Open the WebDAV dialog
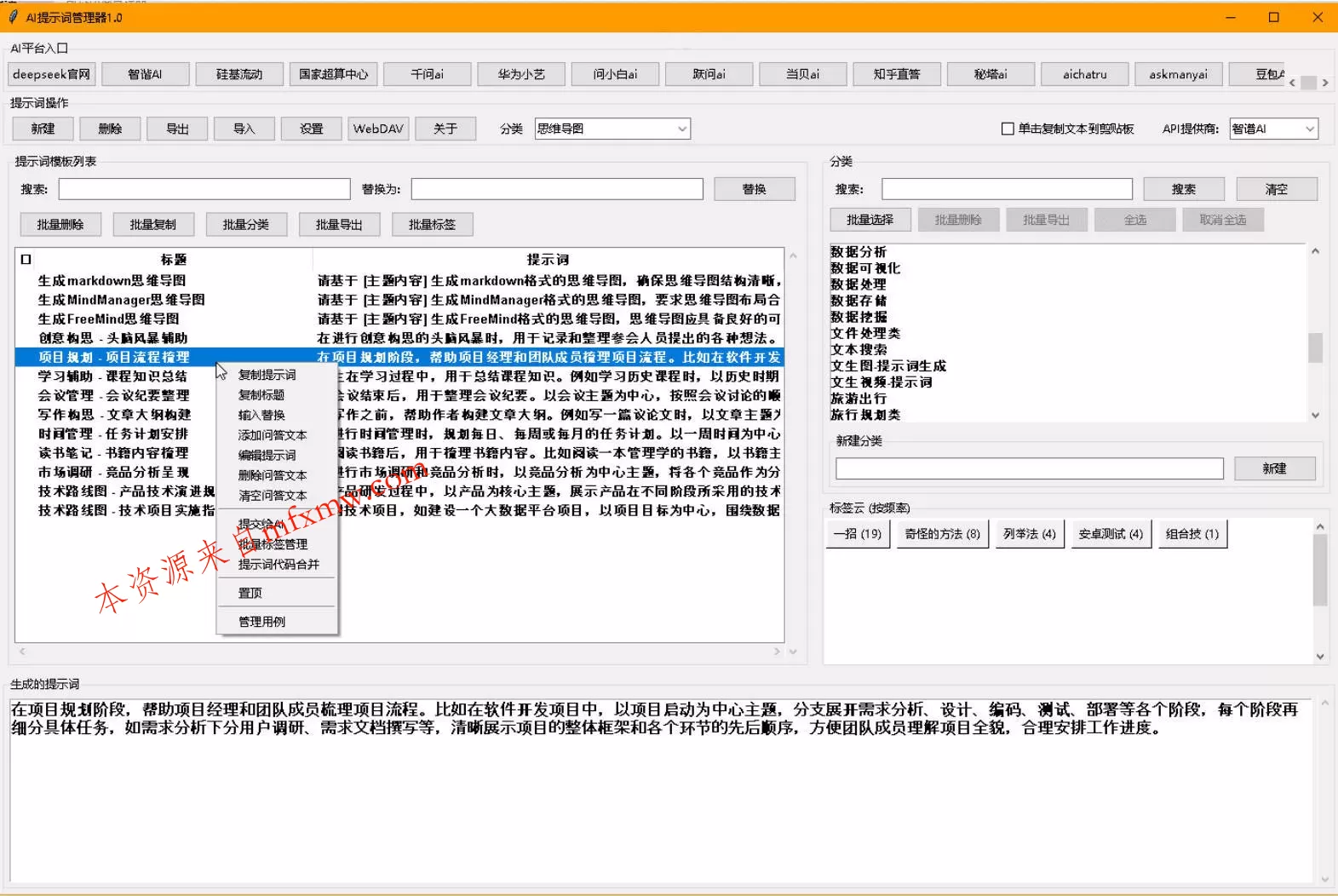1338x896 pixels. point(378,129)
